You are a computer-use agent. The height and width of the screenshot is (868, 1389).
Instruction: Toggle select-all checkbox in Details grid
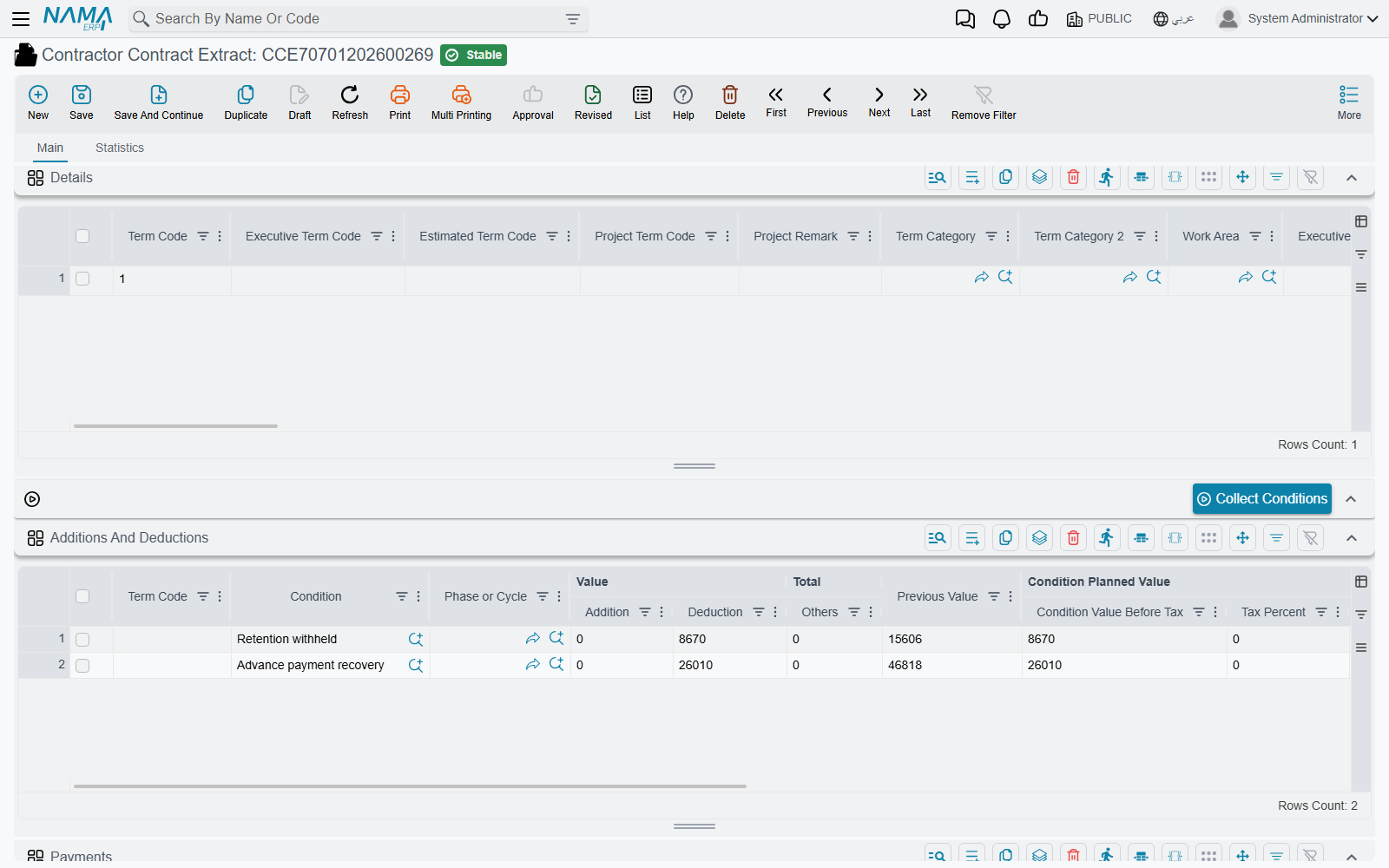82,236
